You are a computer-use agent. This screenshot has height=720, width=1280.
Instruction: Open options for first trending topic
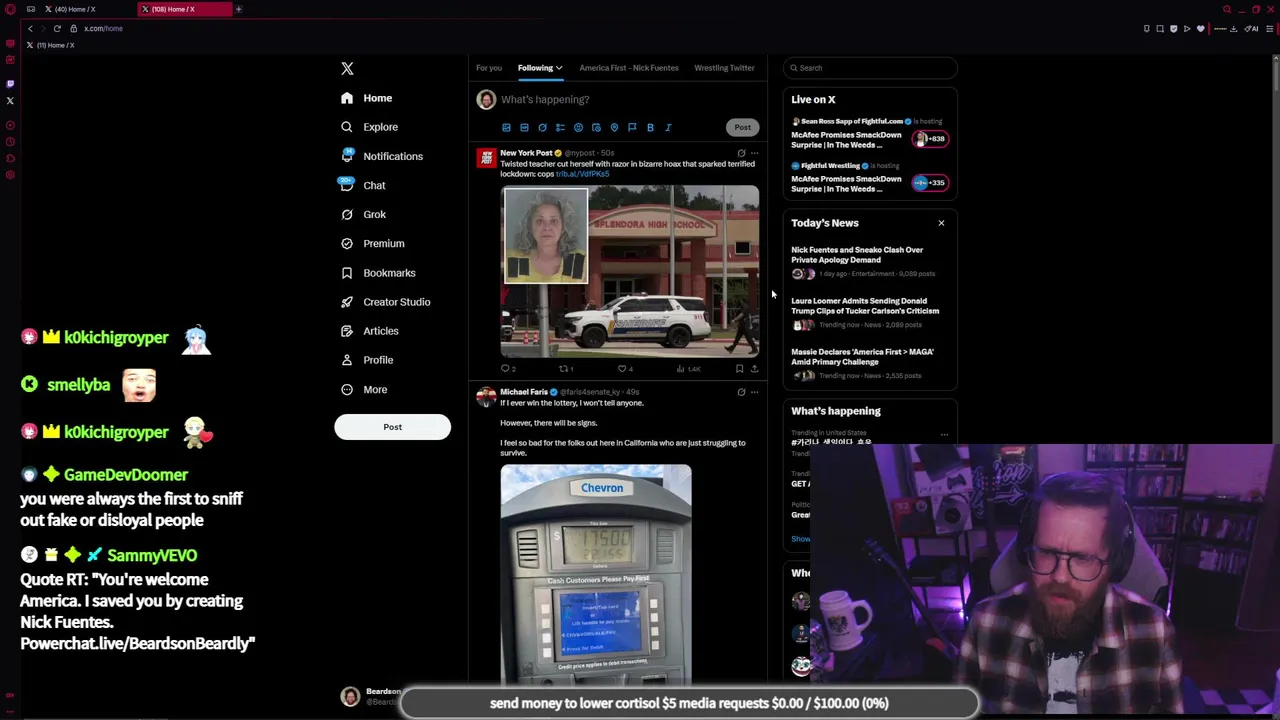coord(944,435)
